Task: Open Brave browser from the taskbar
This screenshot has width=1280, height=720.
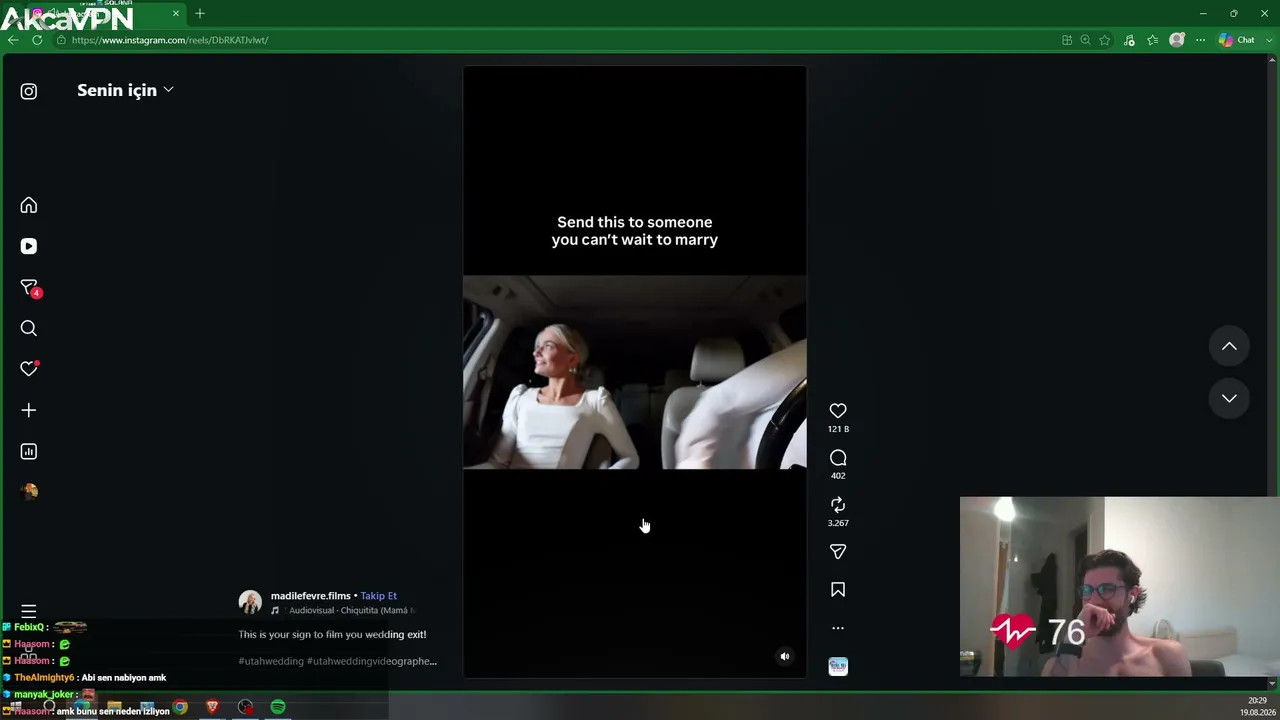Action: pyautogui.click(x=212, y=707)
